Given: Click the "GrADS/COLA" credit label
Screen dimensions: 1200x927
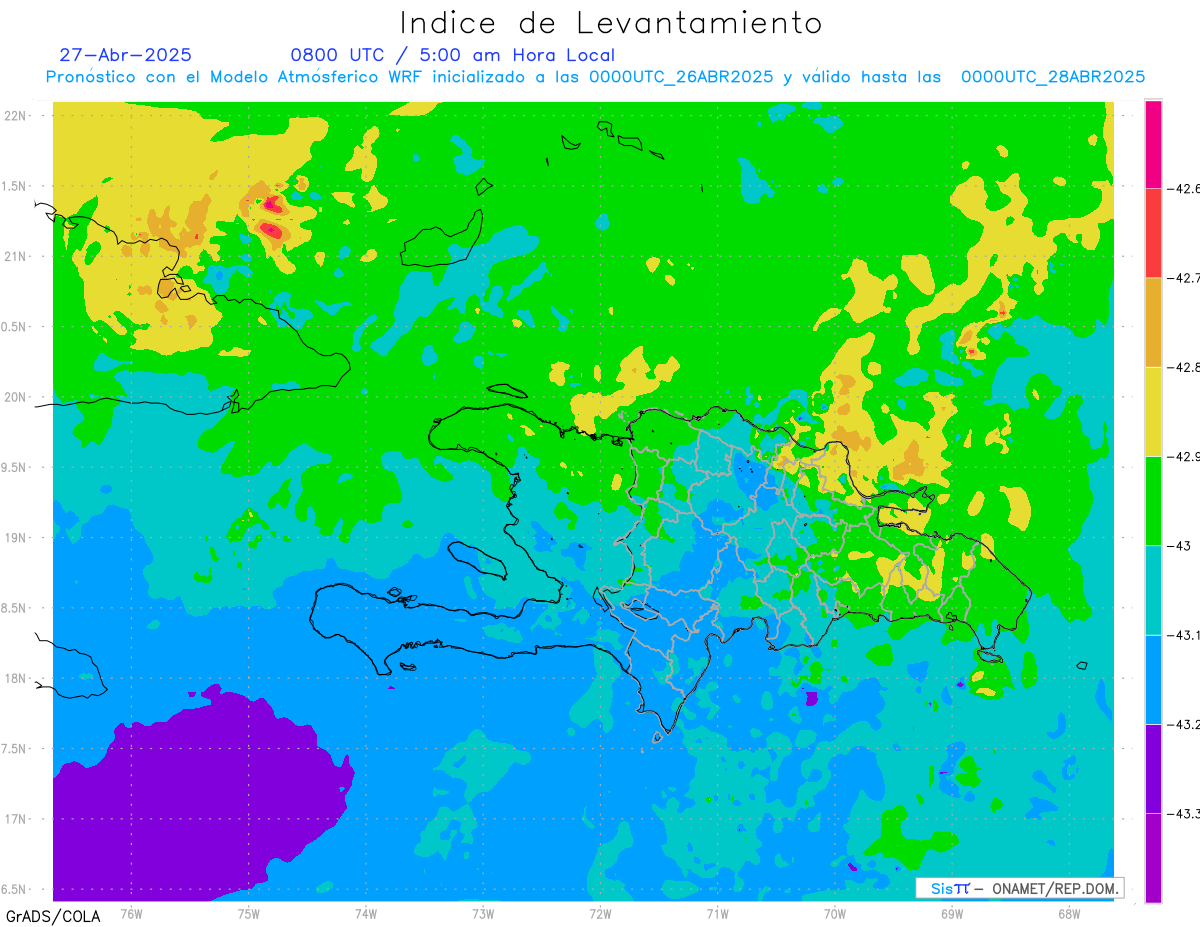Looking at the screenshot, I should click(52, 916).
